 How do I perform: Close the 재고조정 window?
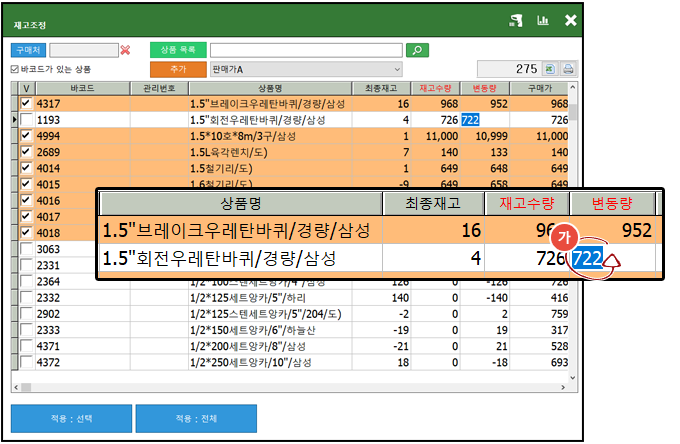click(x=571, y=20)
